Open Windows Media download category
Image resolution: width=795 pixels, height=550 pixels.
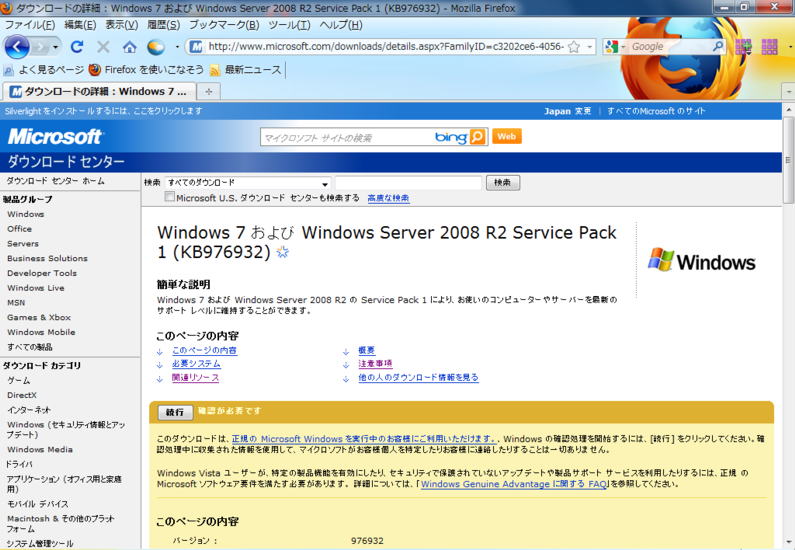tap(40, 449)
